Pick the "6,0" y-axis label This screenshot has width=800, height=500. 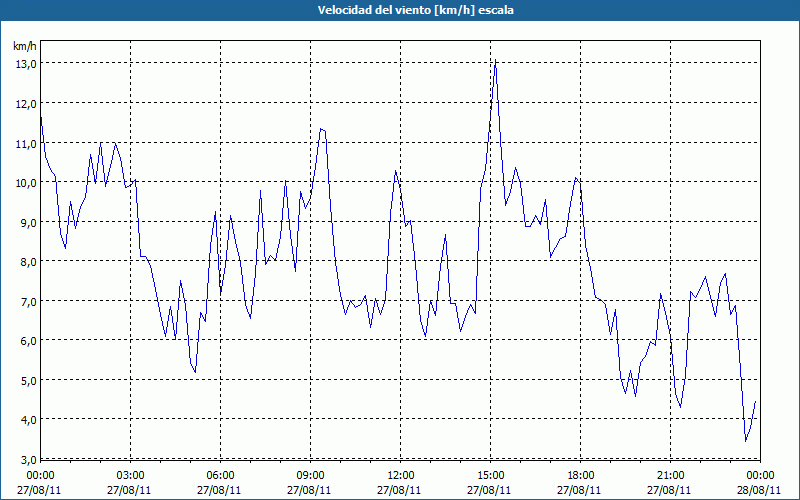tap(28, 341)
